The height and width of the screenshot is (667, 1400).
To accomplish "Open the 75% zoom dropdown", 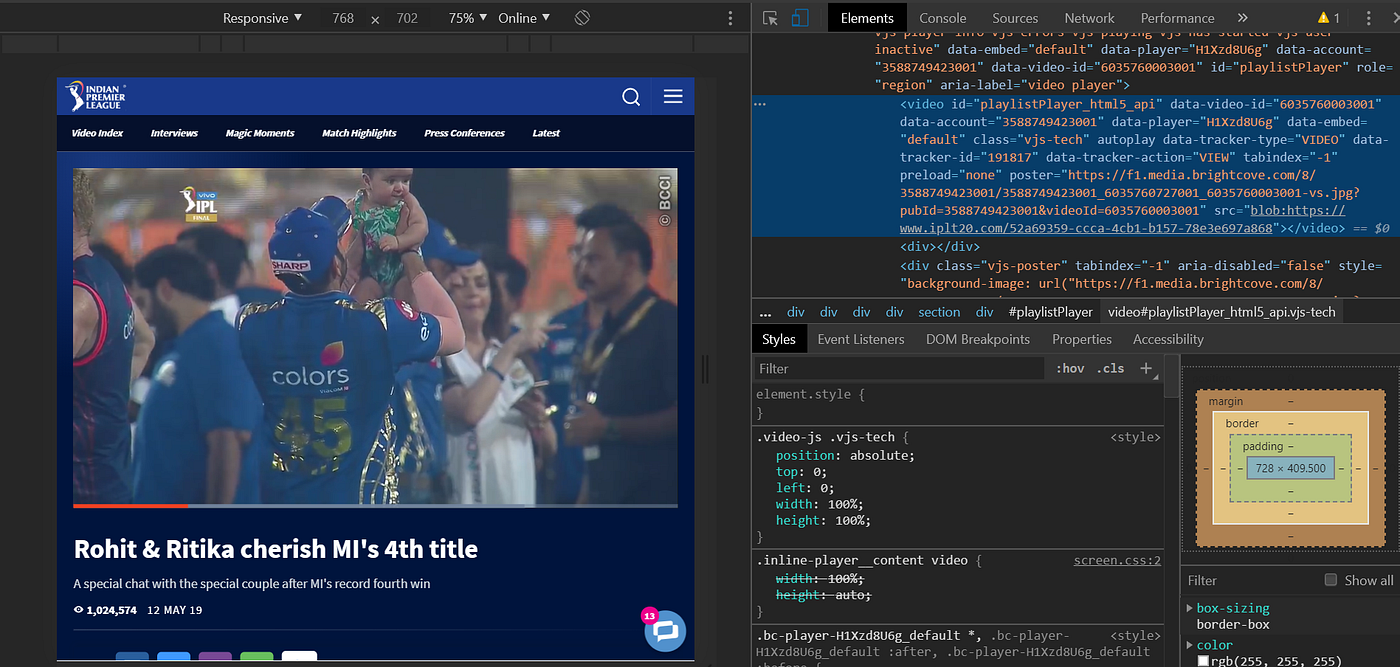I will 468,18.
